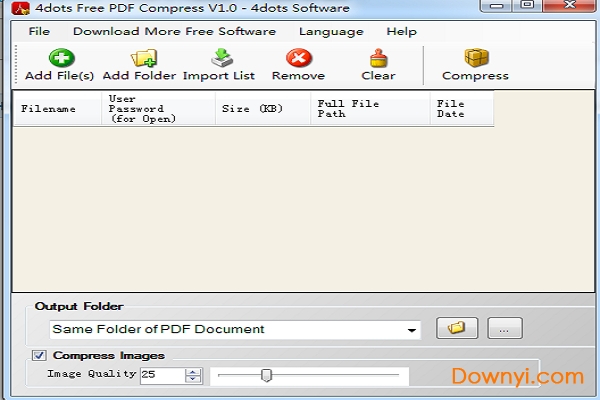Click the Full File Path column header

[370, 108]
